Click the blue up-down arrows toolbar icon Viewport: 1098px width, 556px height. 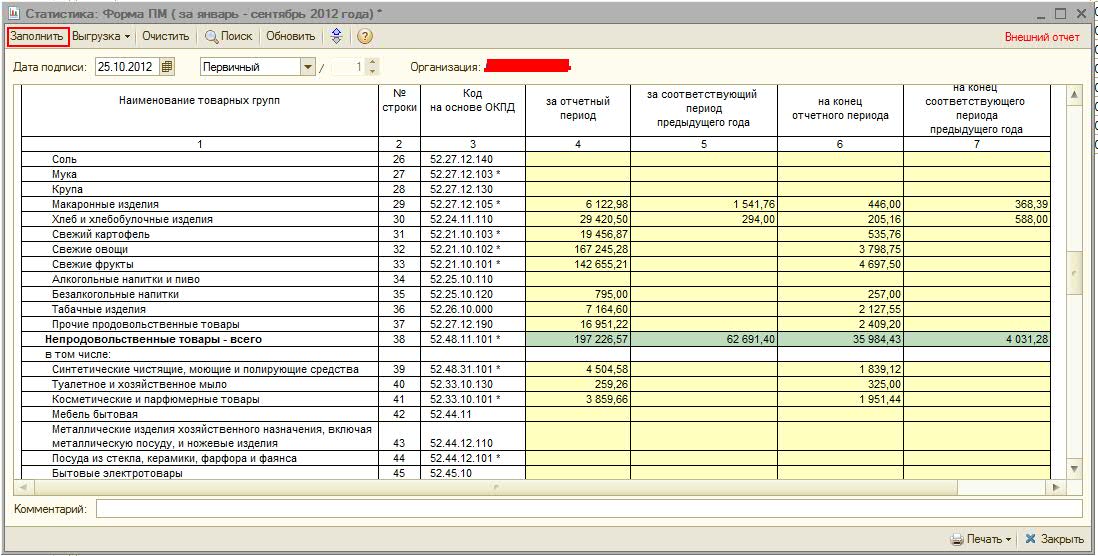(x=337, y=36)
